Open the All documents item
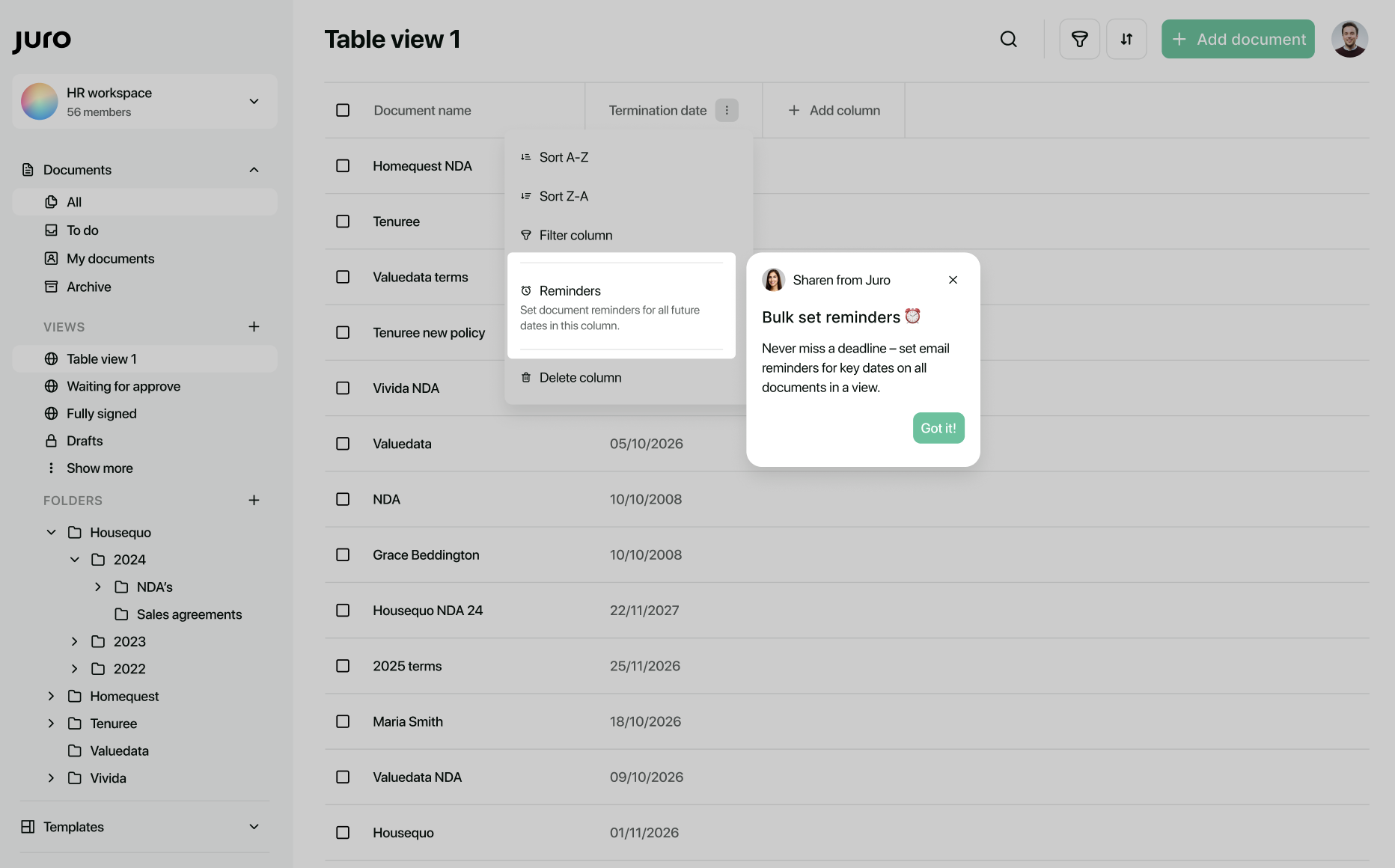The height and width of the screenshot is (868, 1395). point(144,202)
